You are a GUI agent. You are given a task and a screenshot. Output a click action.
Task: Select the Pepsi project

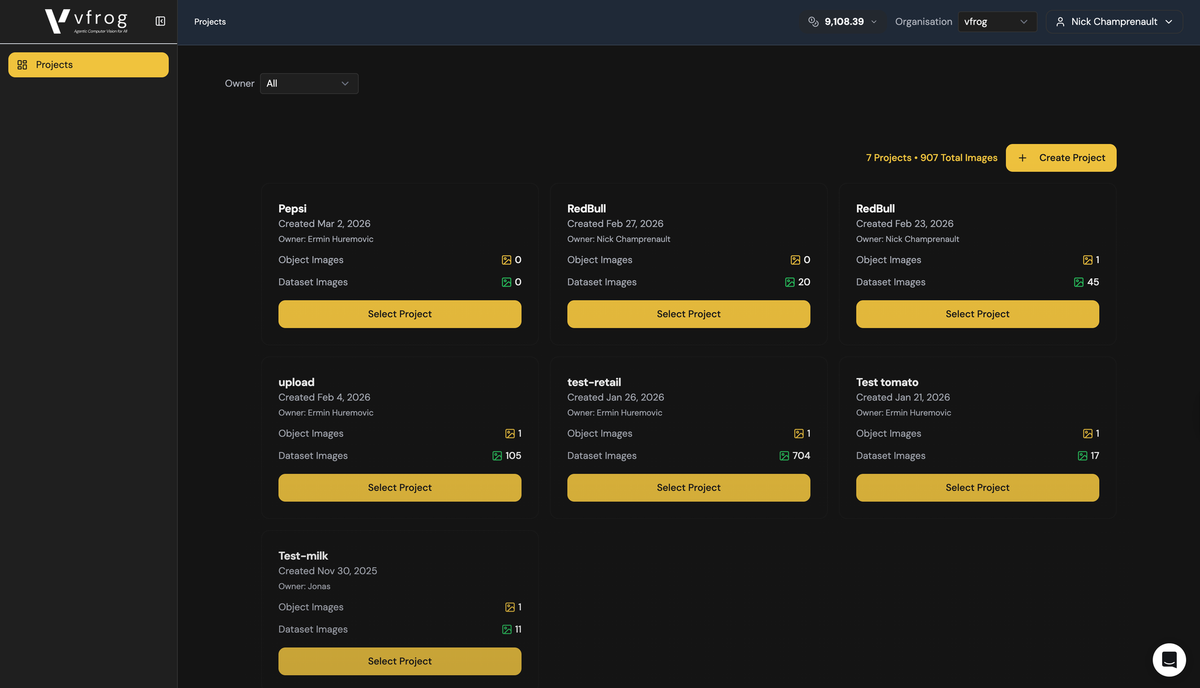coord(400,314)
